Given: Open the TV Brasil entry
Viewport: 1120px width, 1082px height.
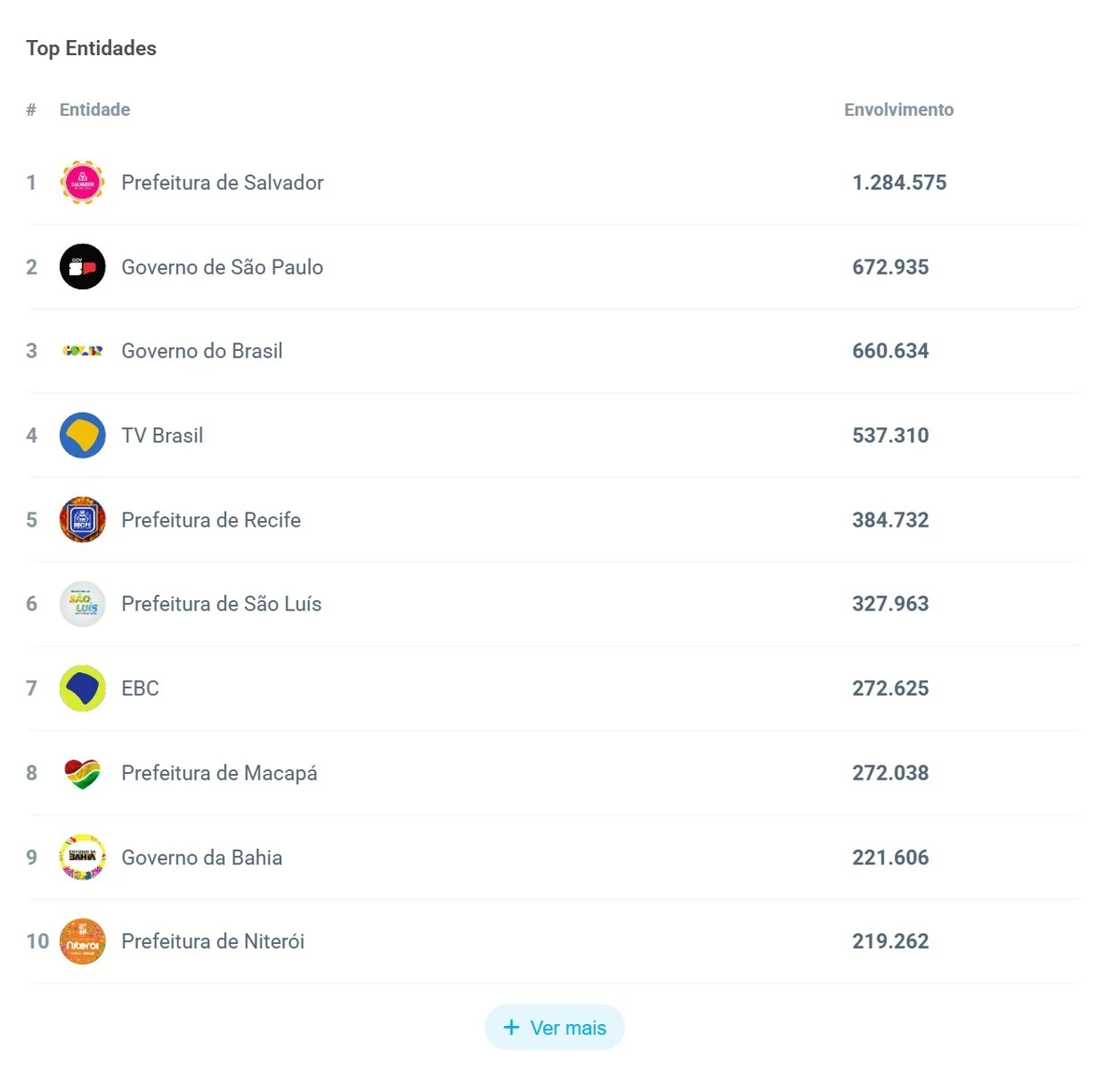Looking at the screenshot, I should pyautogui.click(x=162, y=435).
